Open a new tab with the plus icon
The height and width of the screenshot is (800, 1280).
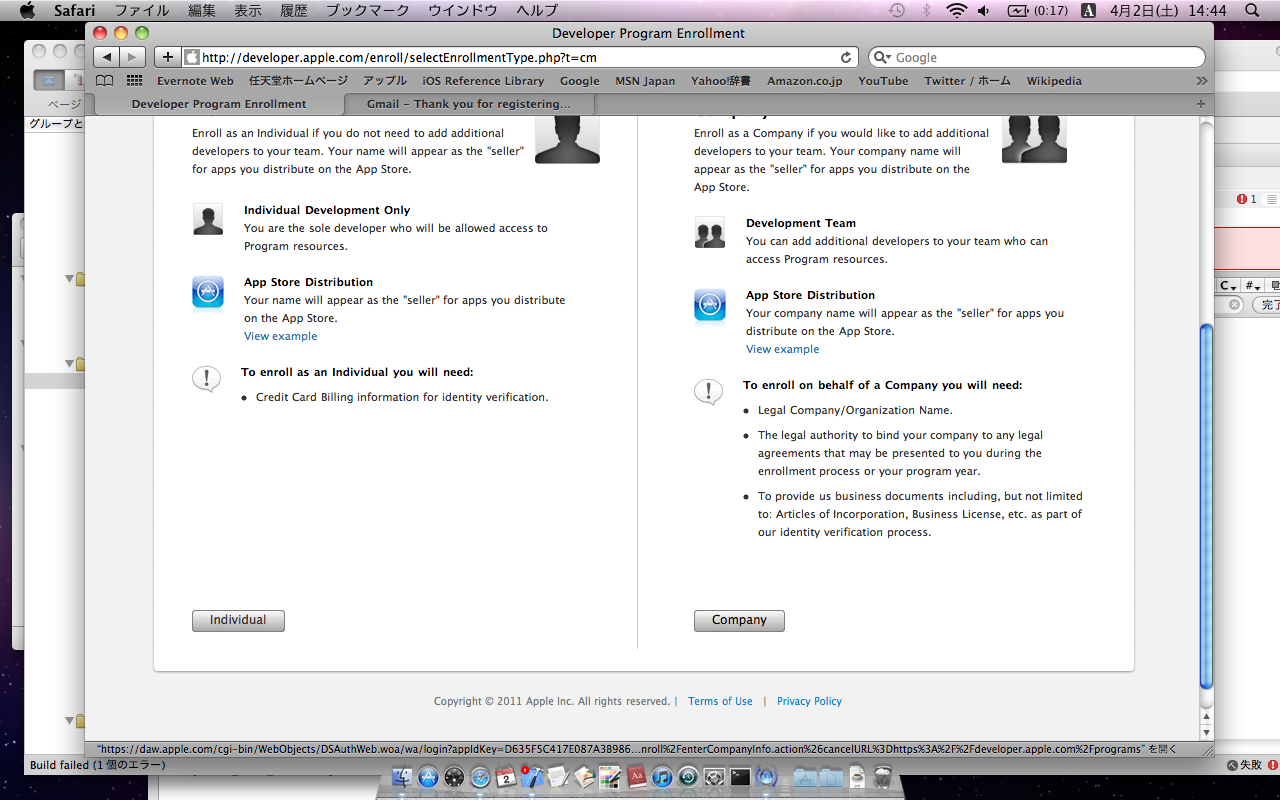1200,104
